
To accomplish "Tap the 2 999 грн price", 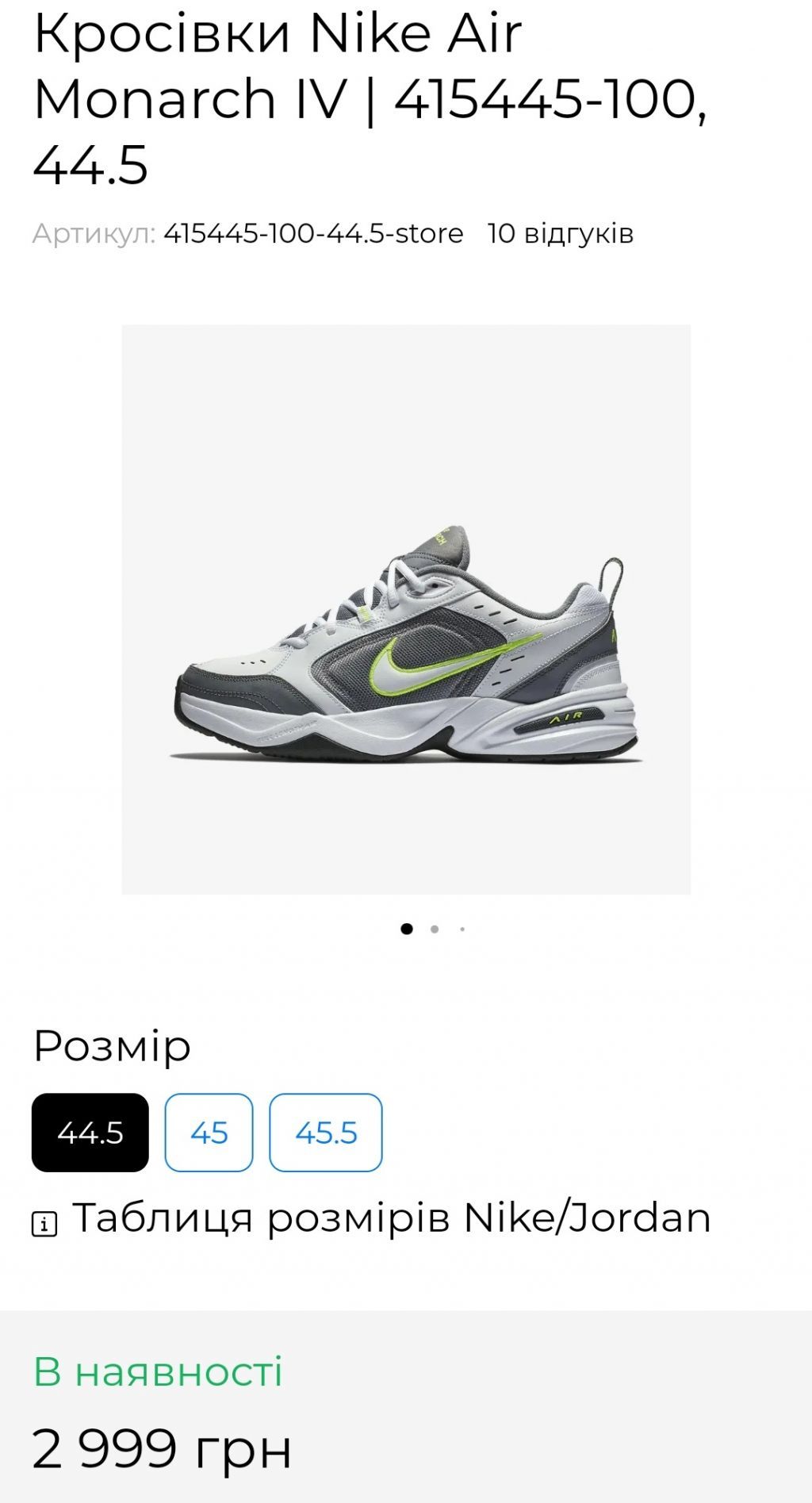I will click(162, 1448).
